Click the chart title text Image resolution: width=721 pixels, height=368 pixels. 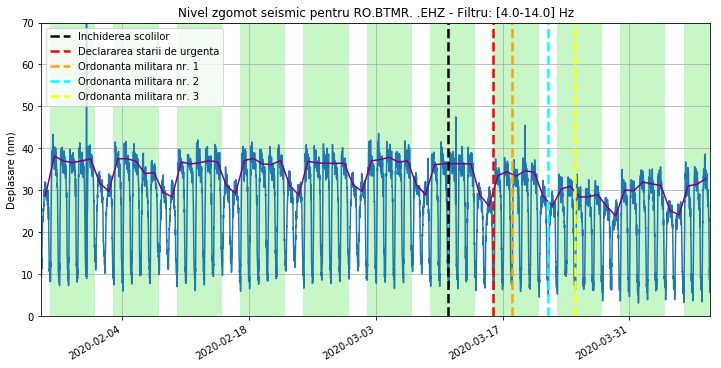[376, 13]
